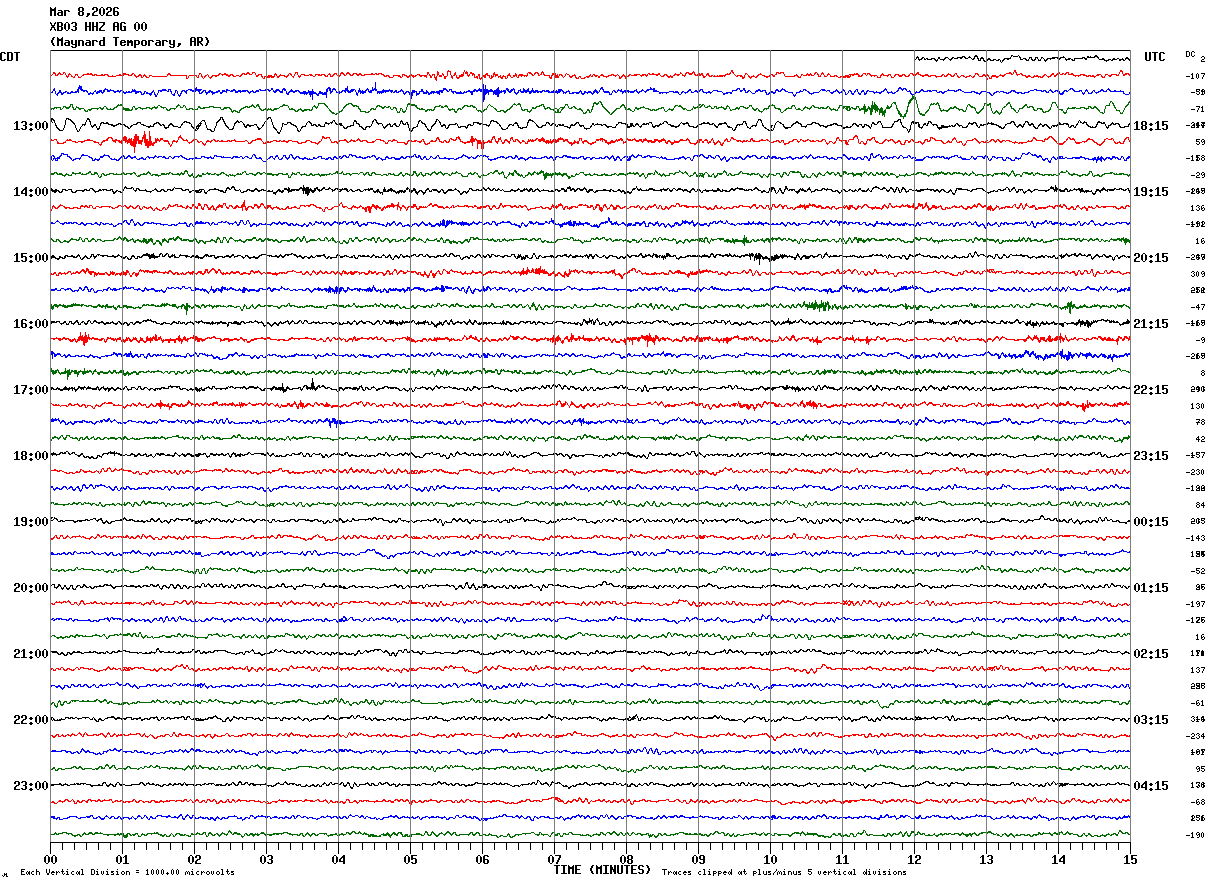The image size is (1210, 886).
Task: Click DC offset value "-61"
Action: pyautogui.click(x=1198, y=703)
